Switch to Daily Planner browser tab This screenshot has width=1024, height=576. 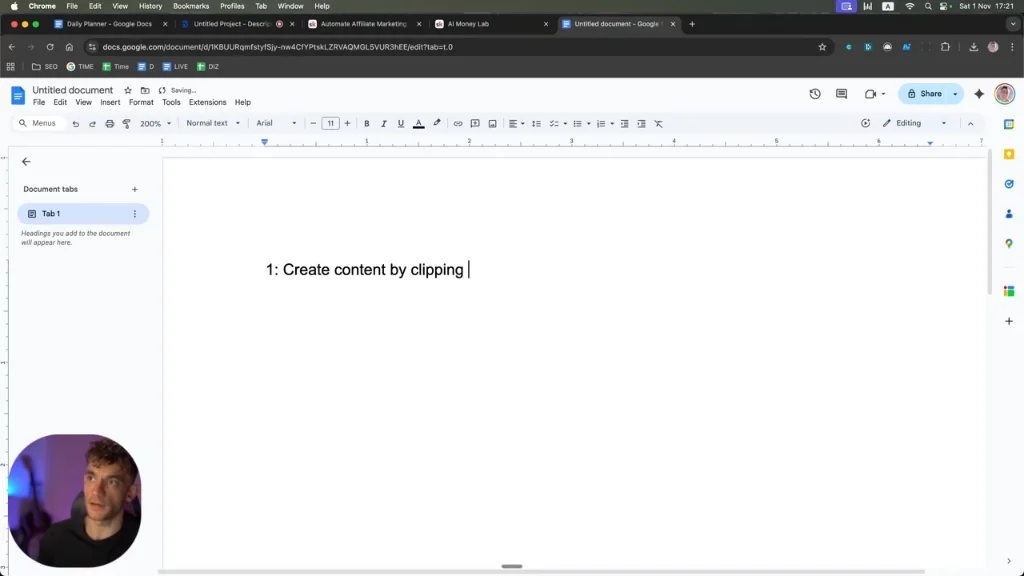[x=110, y=24]
